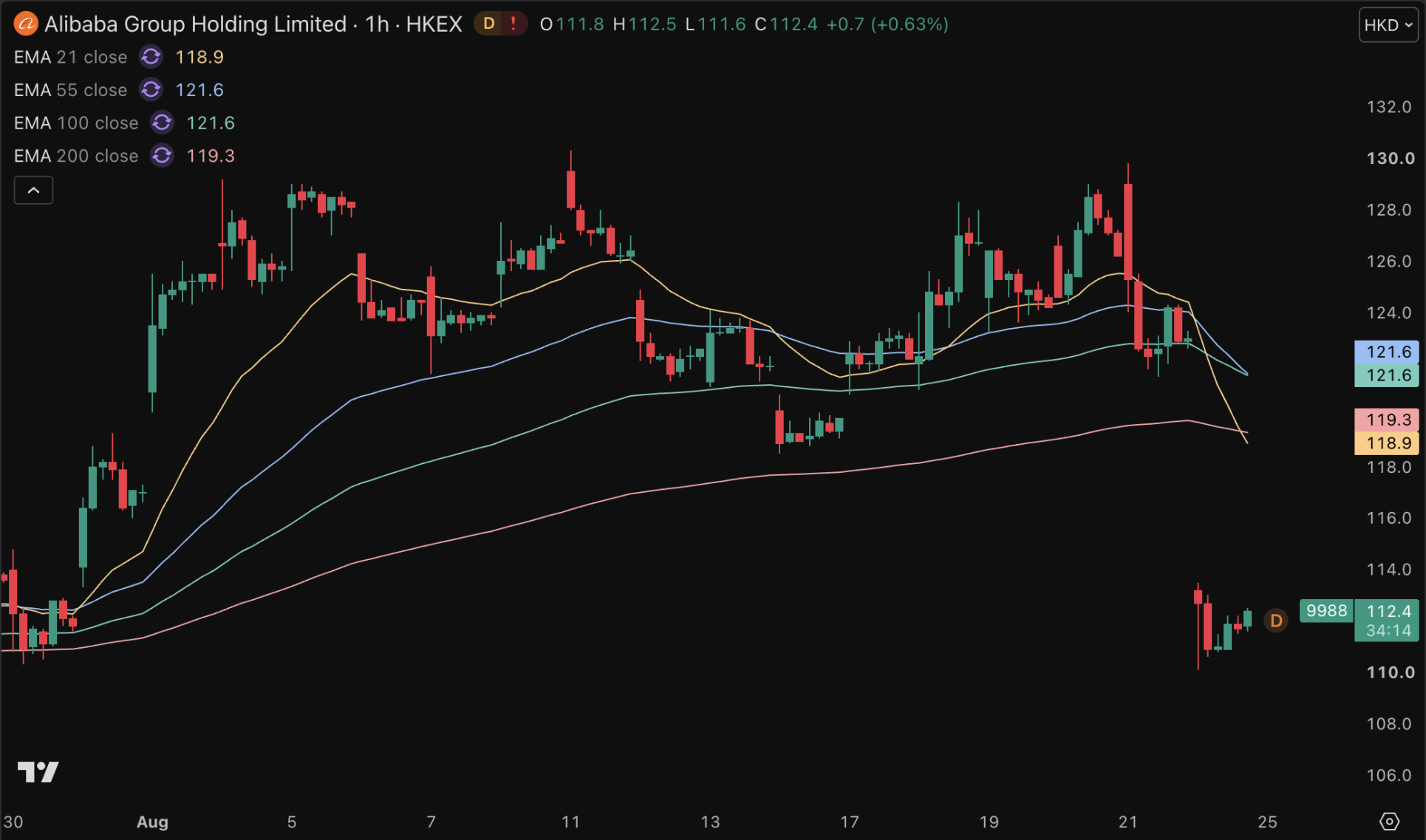Click the 121.6 value in the EMA 100 row

click(211, 123)
